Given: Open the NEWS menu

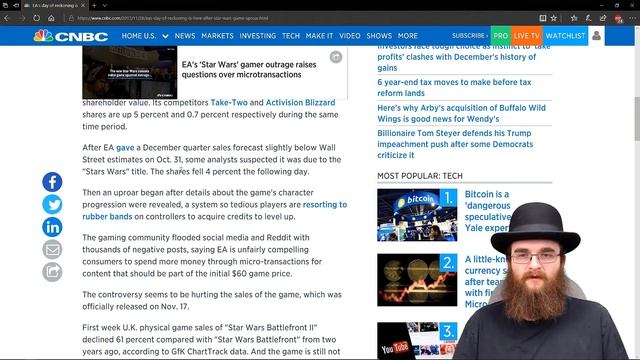Looking at the screenshot, I should tap(185, 36).
